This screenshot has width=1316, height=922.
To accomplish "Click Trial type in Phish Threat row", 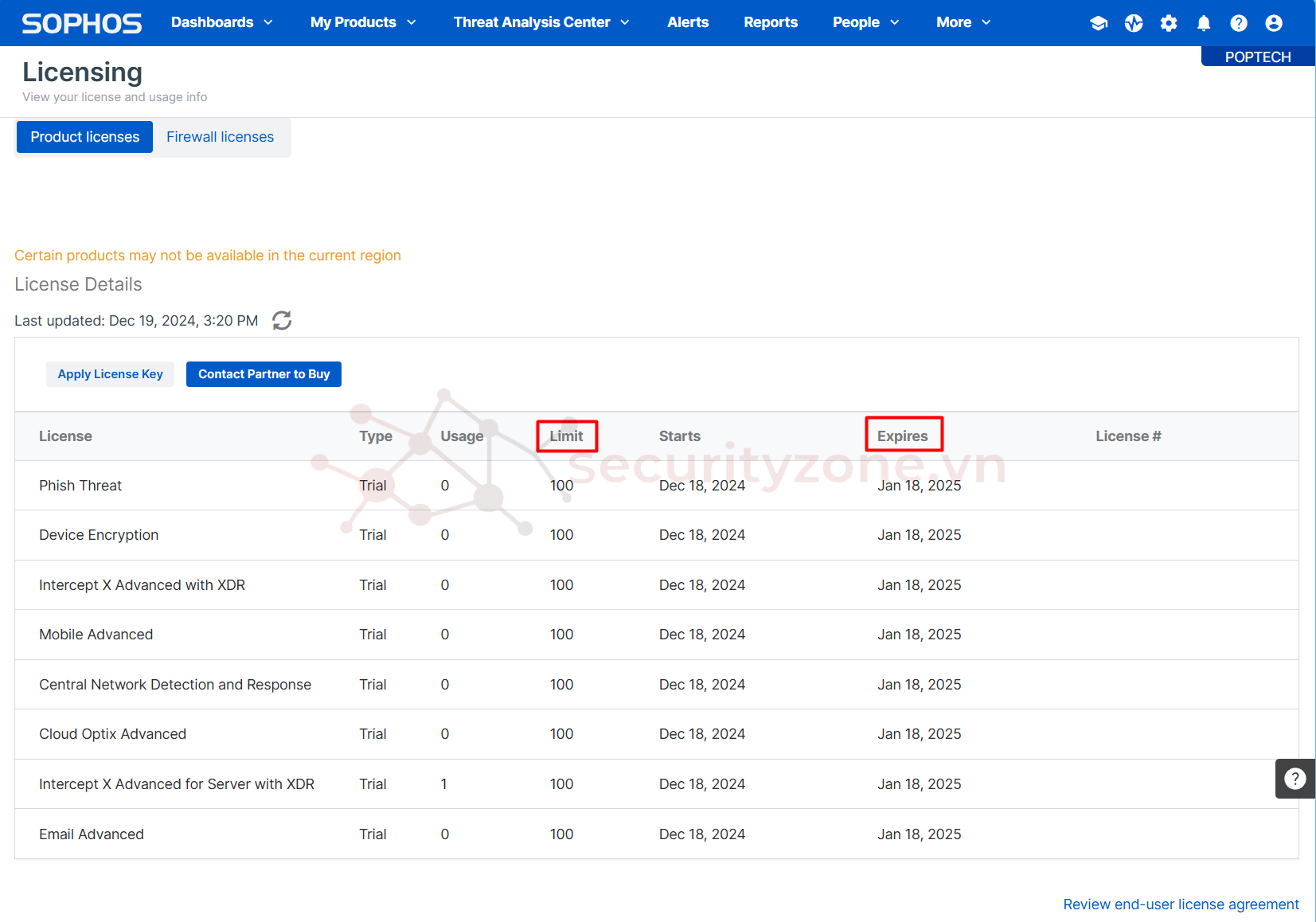I will point(373,486).
